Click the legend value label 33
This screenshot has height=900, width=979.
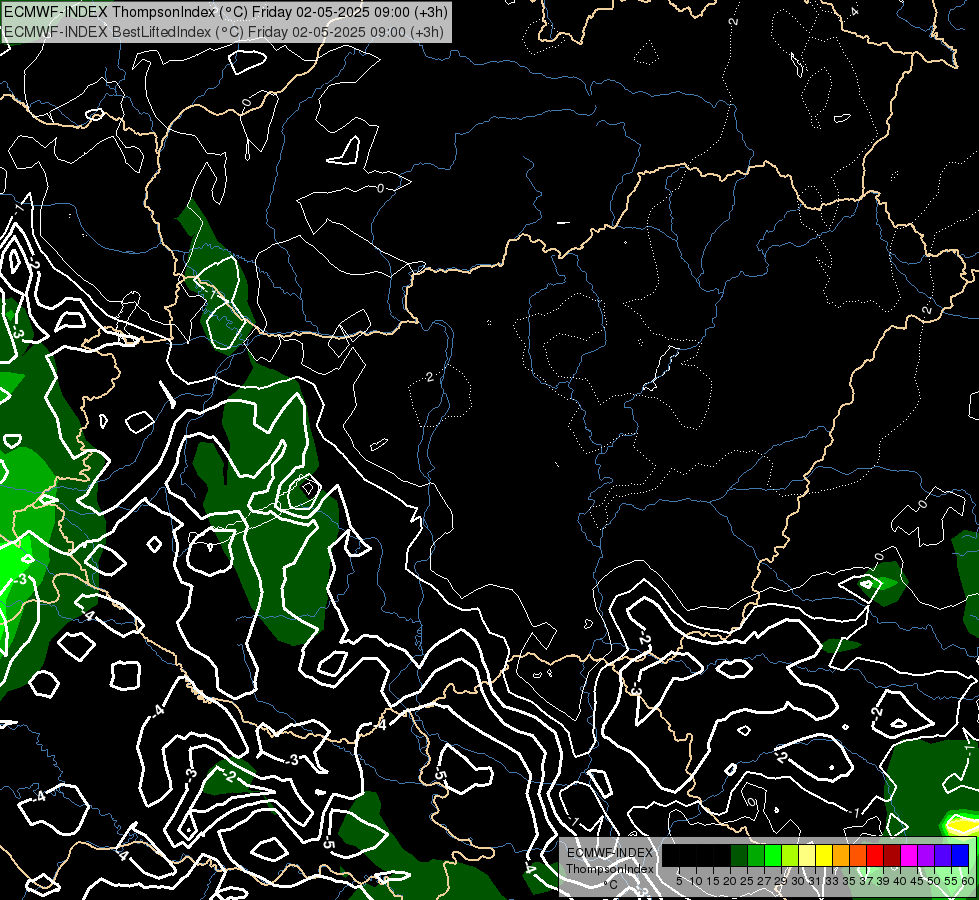832,881
